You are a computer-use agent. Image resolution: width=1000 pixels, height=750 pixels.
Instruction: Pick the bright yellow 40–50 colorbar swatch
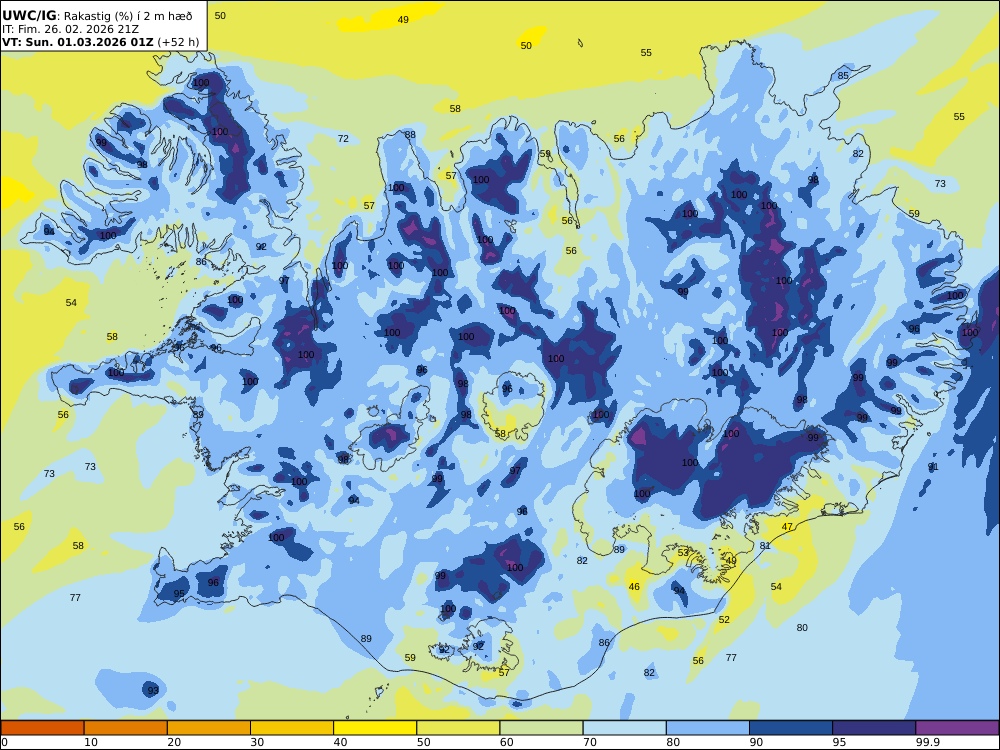click(x=375, y=728)
